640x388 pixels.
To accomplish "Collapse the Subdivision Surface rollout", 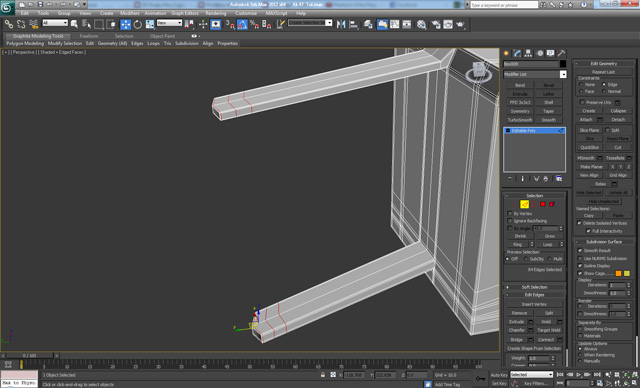I will [x=604, y=242].
